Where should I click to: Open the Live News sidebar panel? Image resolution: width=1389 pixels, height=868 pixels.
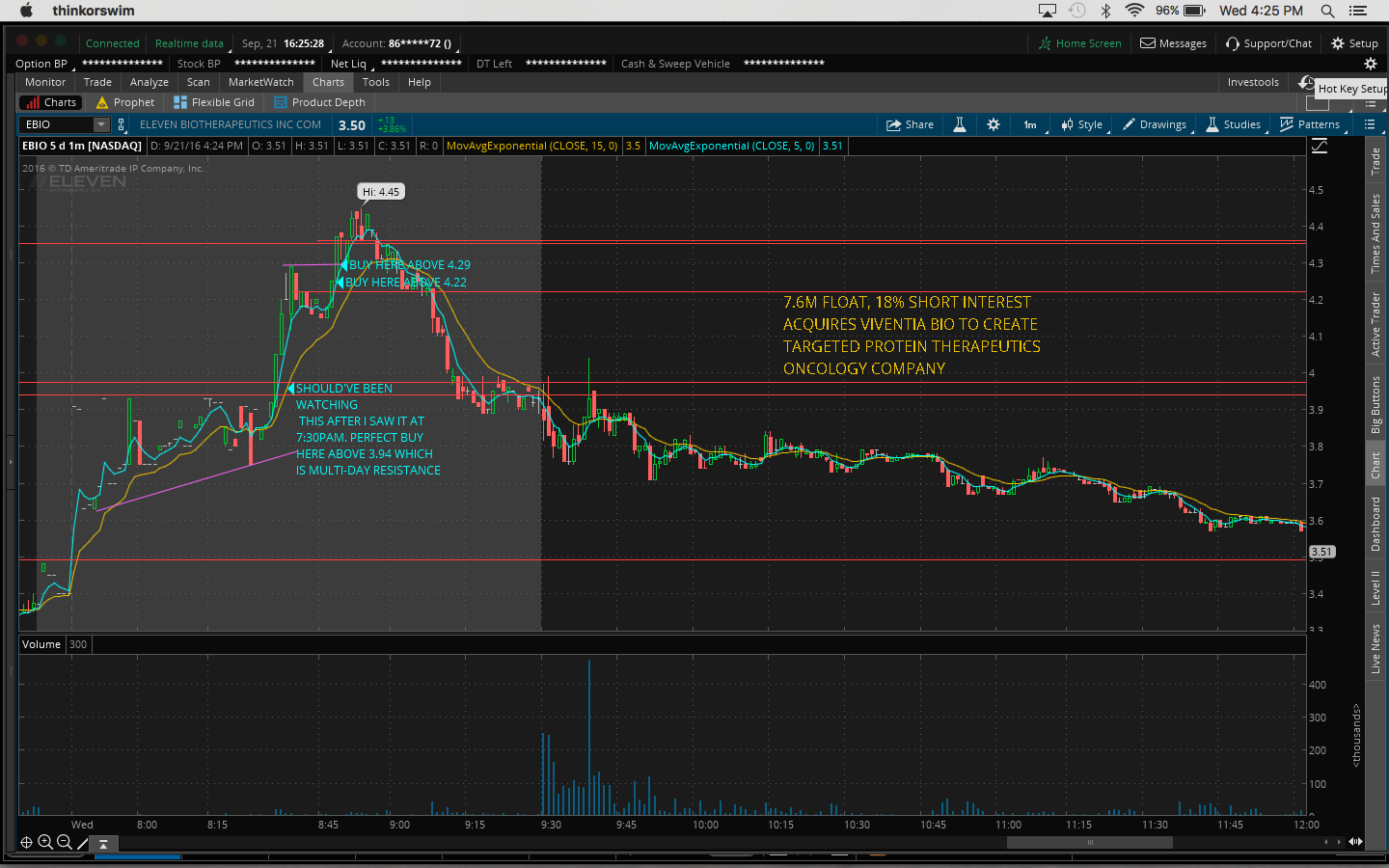[1375, 648]
